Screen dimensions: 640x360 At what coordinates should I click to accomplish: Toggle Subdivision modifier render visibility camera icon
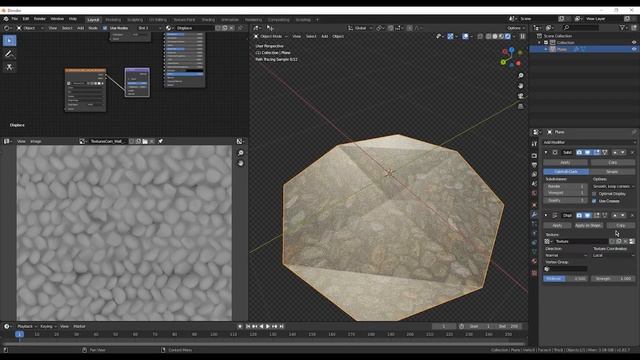click(x=579, y=152)
